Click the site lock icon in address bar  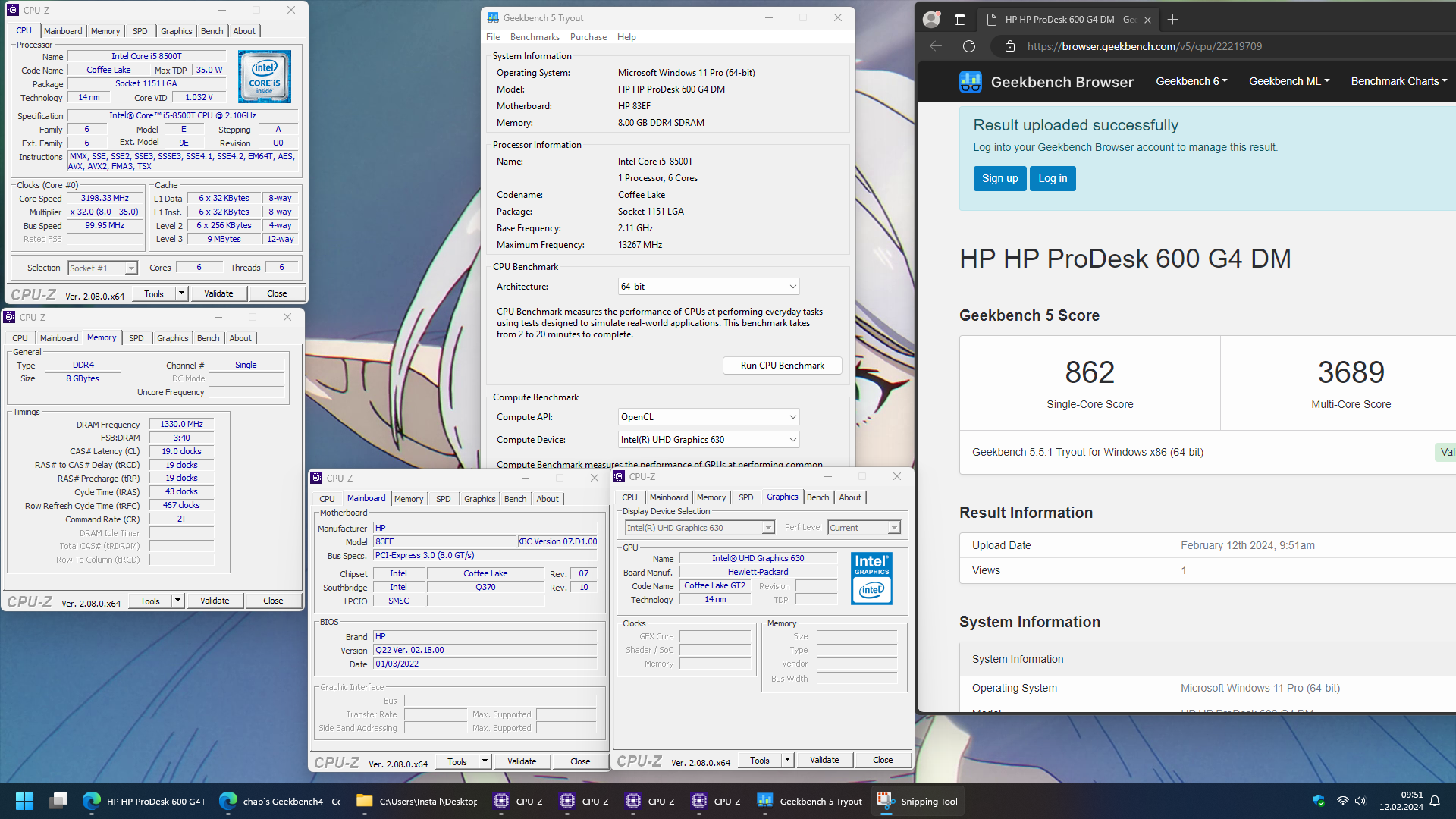tap(1010, 46)
